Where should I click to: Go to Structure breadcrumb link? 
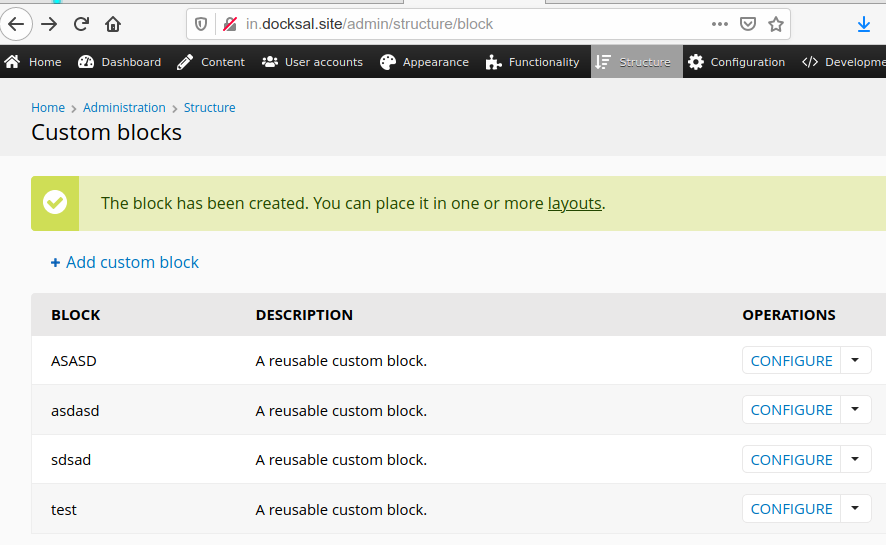tap(210, 107)
